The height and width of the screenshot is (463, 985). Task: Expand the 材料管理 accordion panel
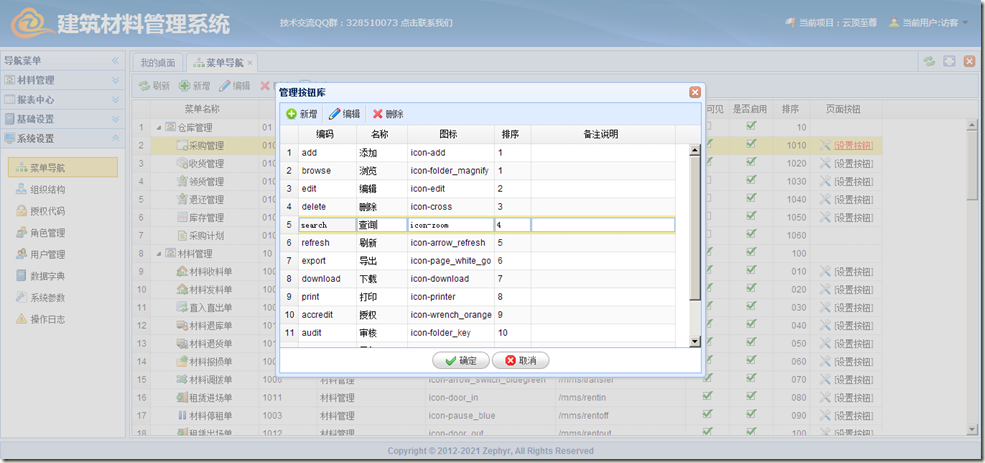click(x=60, y=80)
